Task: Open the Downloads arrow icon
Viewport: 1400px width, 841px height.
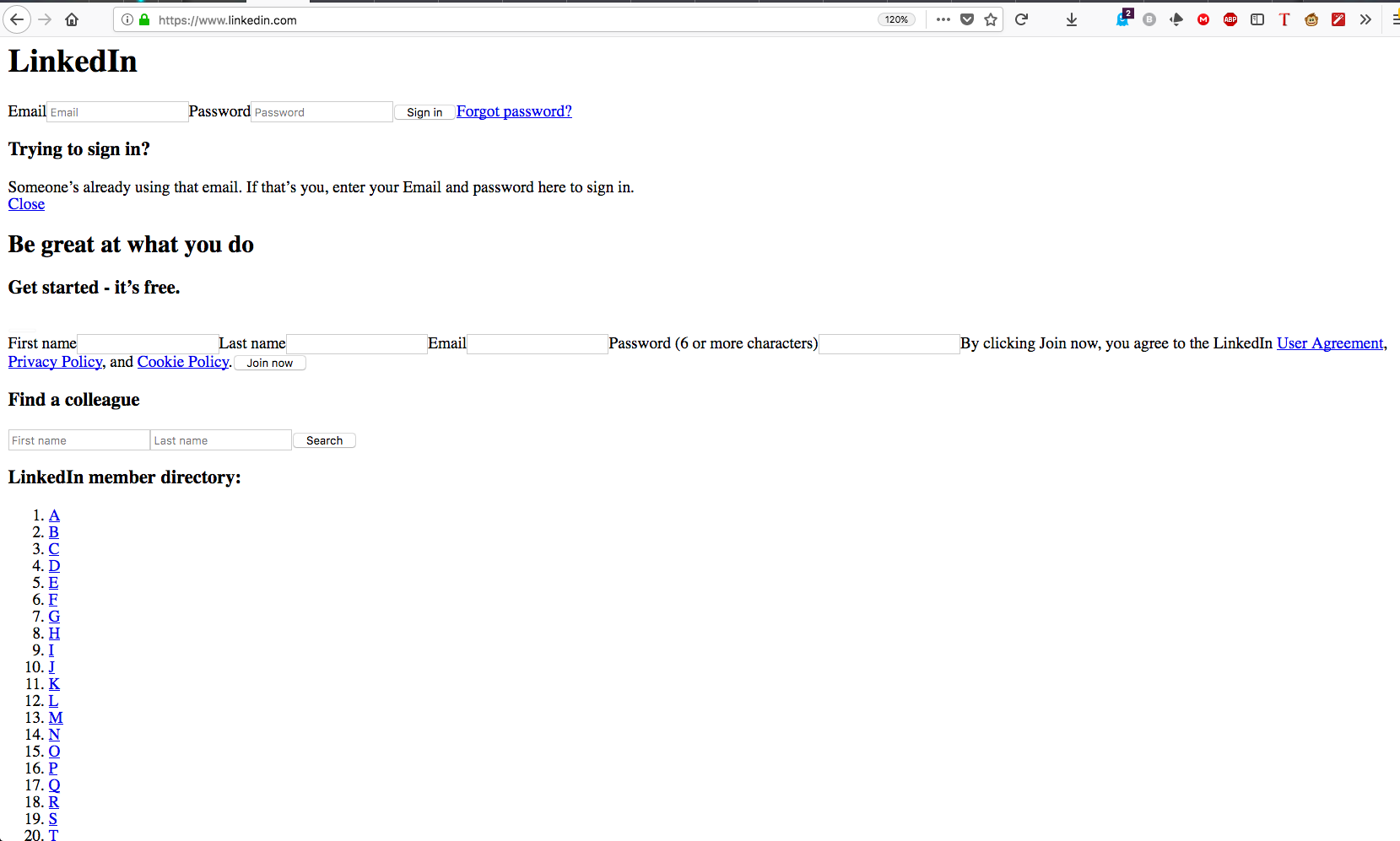Action: point(1072,19)
